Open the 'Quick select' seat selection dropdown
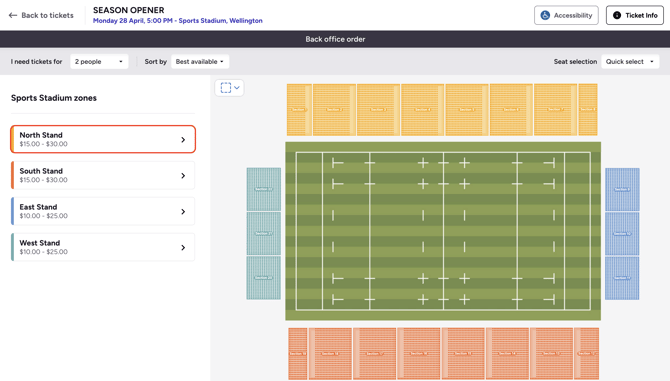Screen dimensions: 670x381 [x=630, y=62]
